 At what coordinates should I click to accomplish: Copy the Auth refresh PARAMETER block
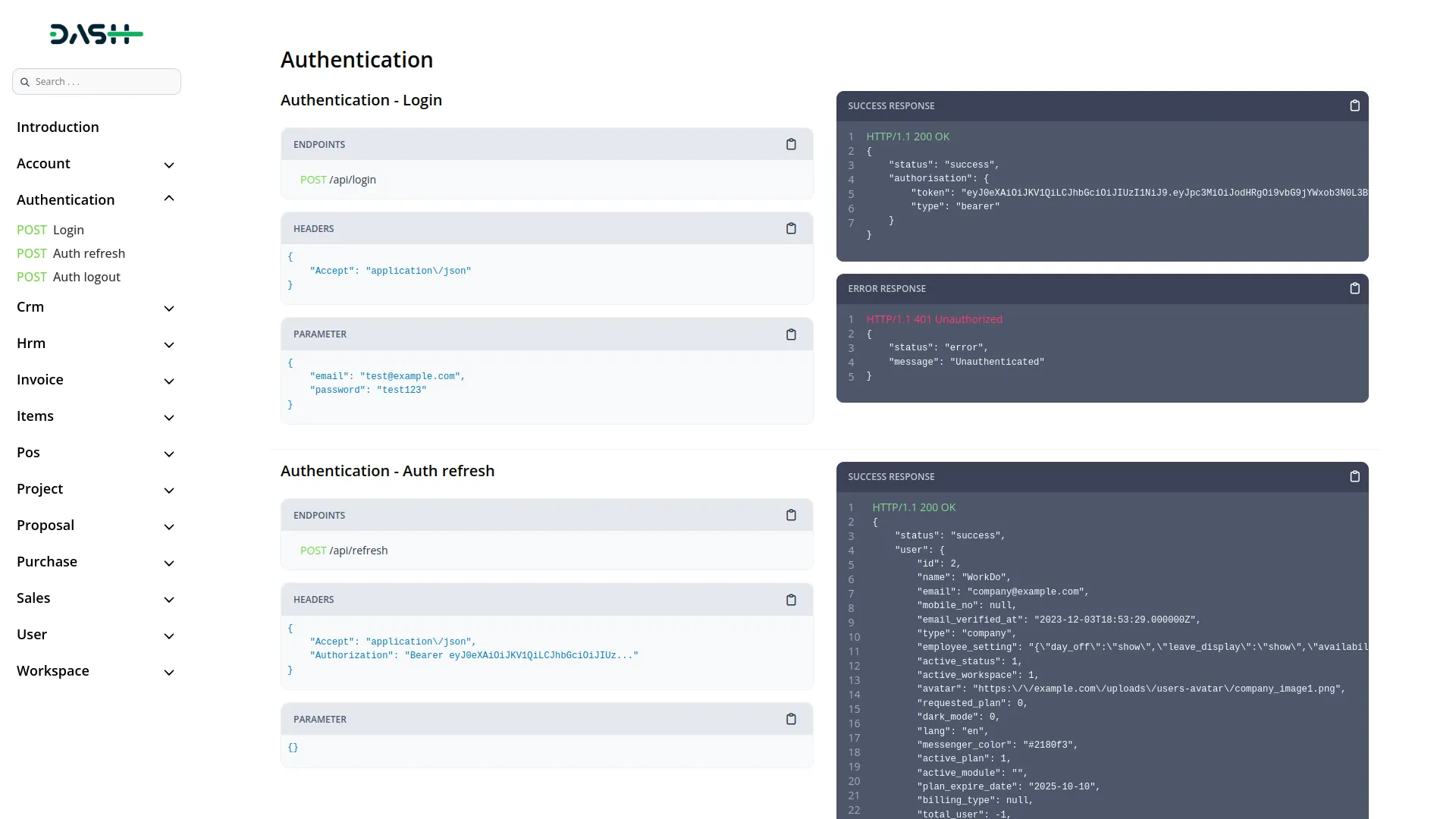tap(791, 719)
